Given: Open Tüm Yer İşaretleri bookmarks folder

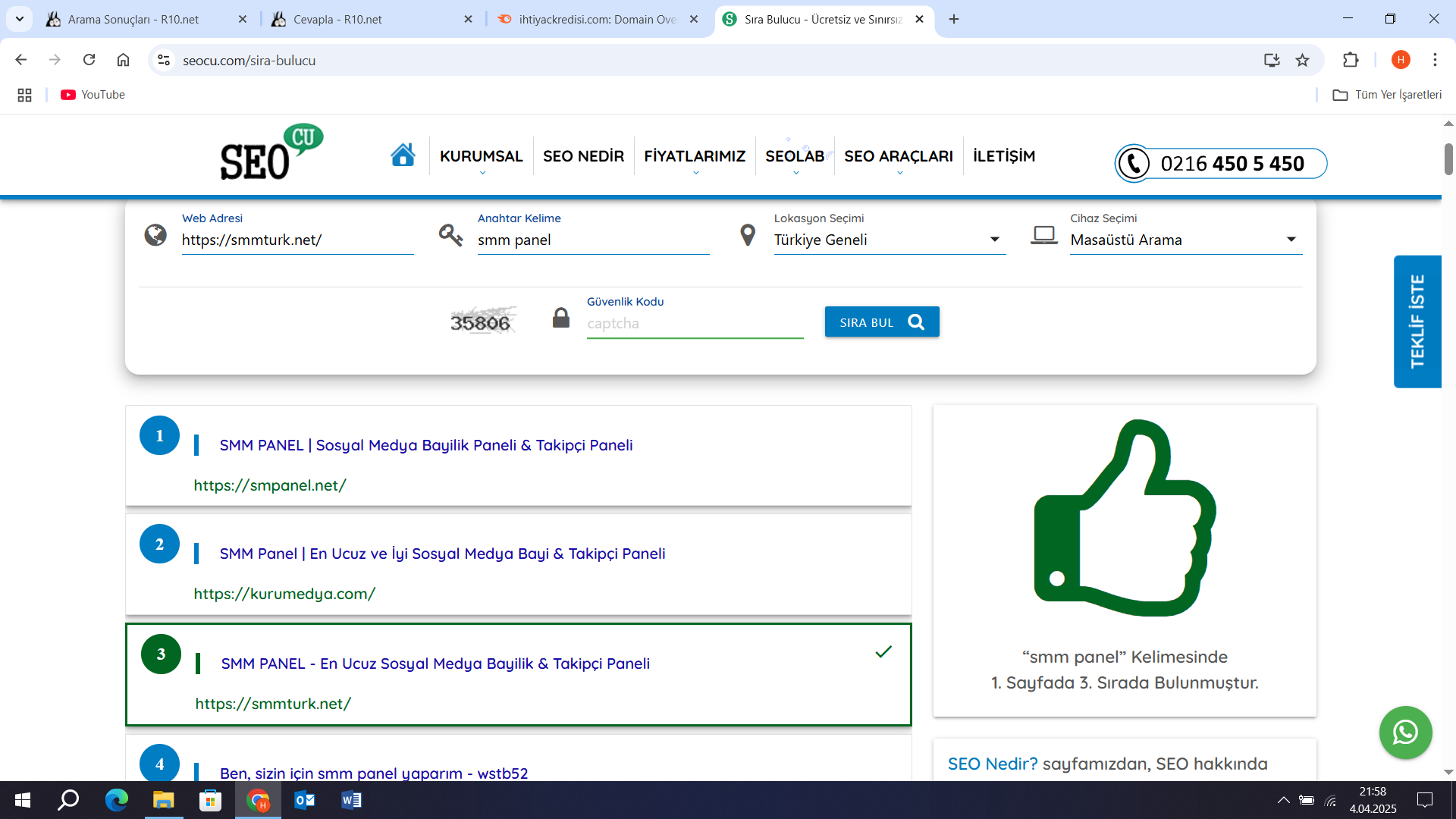Looking at the screenshot, I should click(1387, 95).
